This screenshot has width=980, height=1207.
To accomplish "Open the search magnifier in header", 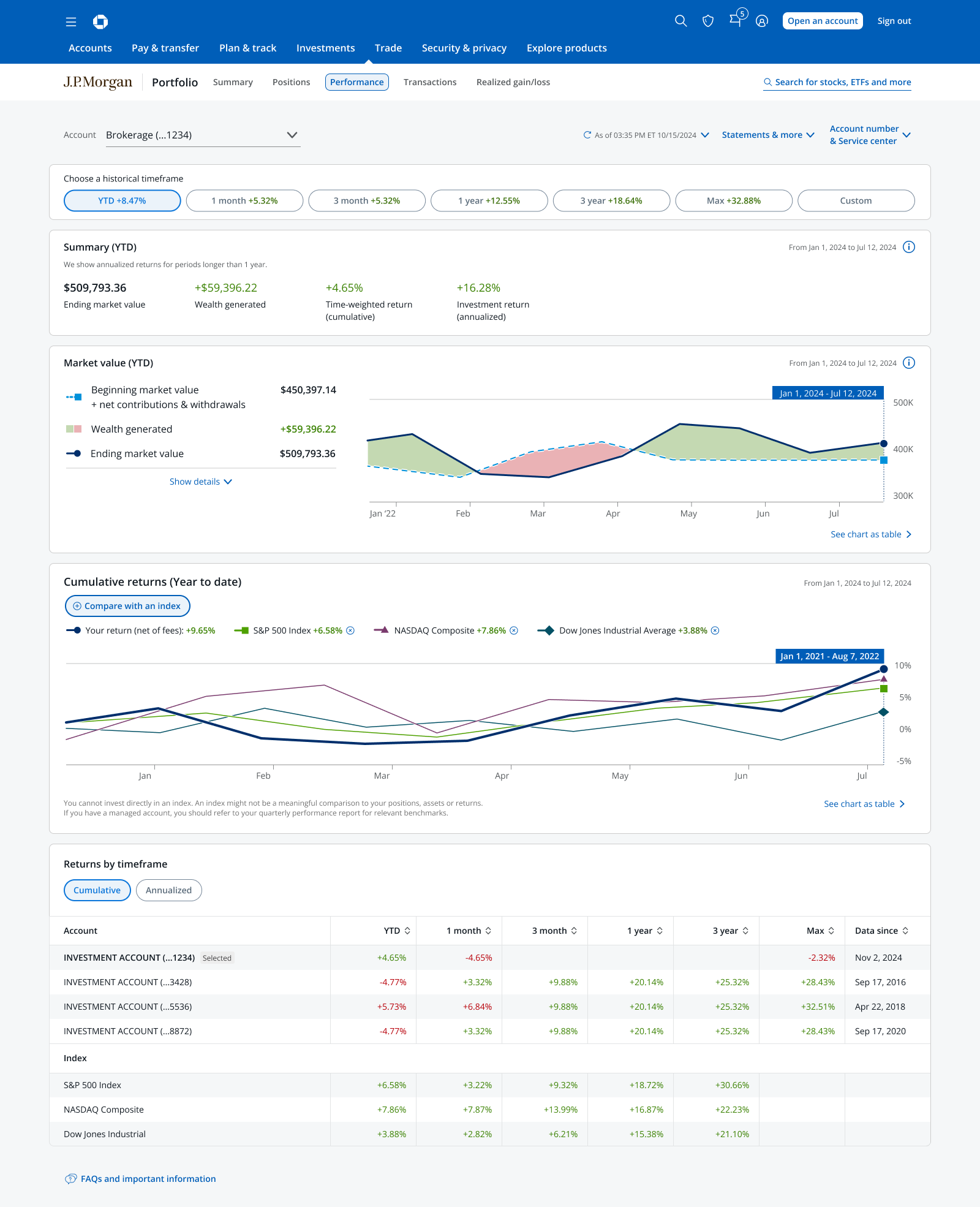I will click(x=680, y=21).
